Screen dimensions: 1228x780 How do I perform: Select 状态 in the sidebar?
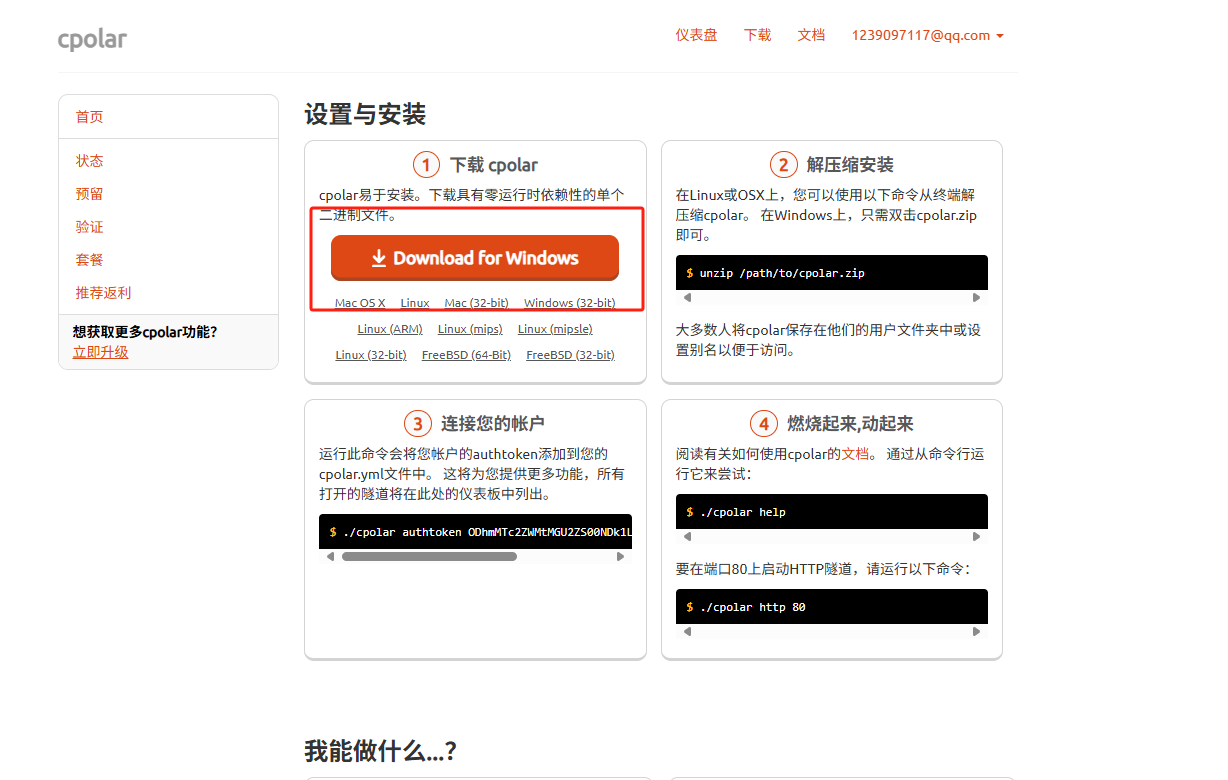pyautogui.click(x=89, y=160)
